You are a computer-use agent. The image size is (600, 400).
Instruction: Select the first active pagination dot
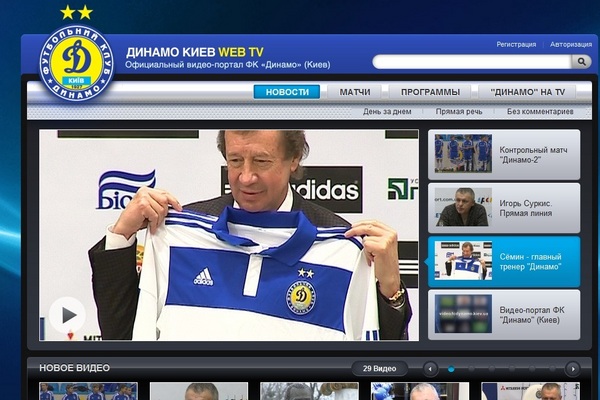coord(451,369)
